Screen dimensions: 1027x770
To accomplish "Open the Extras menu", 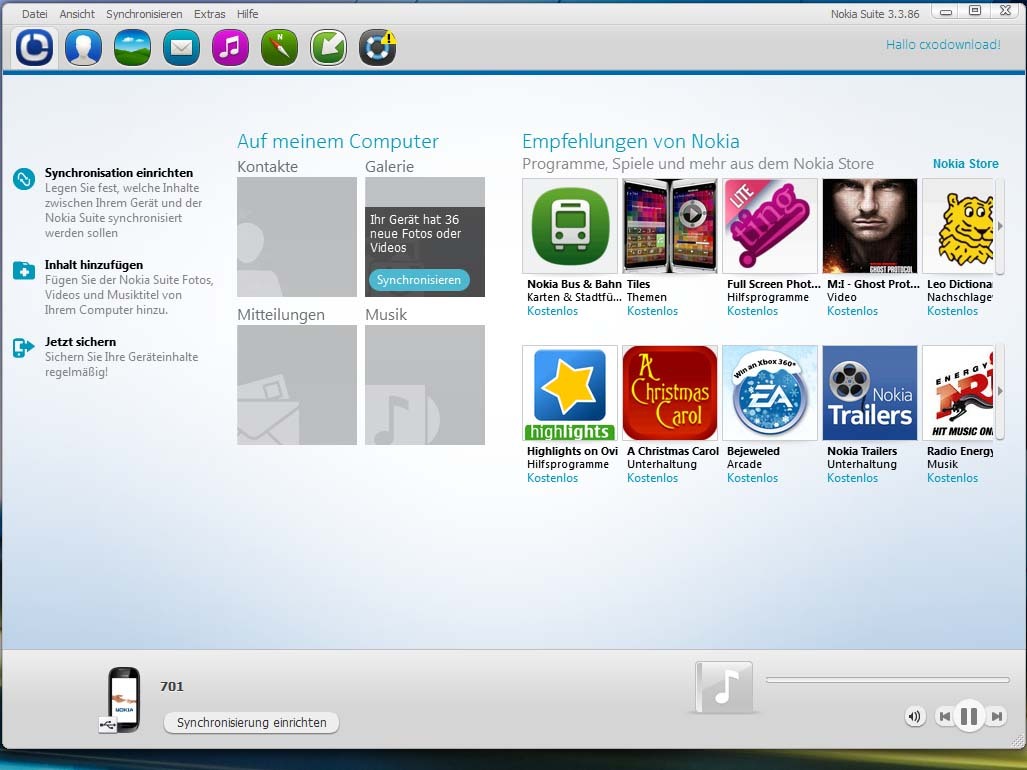I will click(x=210, y=14).
